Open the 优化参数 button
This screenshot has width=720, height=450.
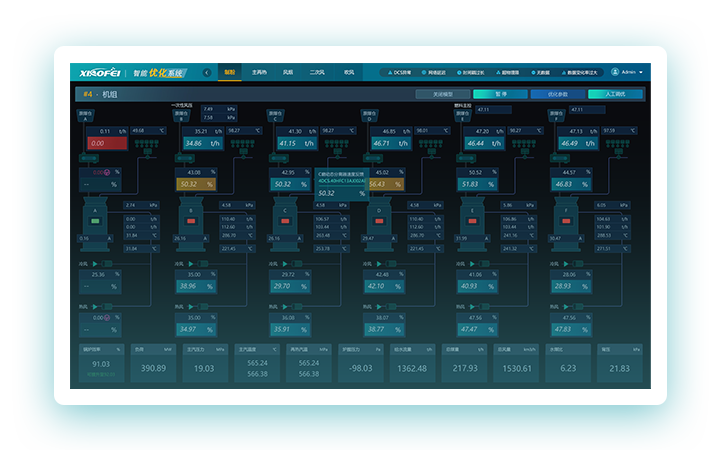point(558,94)
